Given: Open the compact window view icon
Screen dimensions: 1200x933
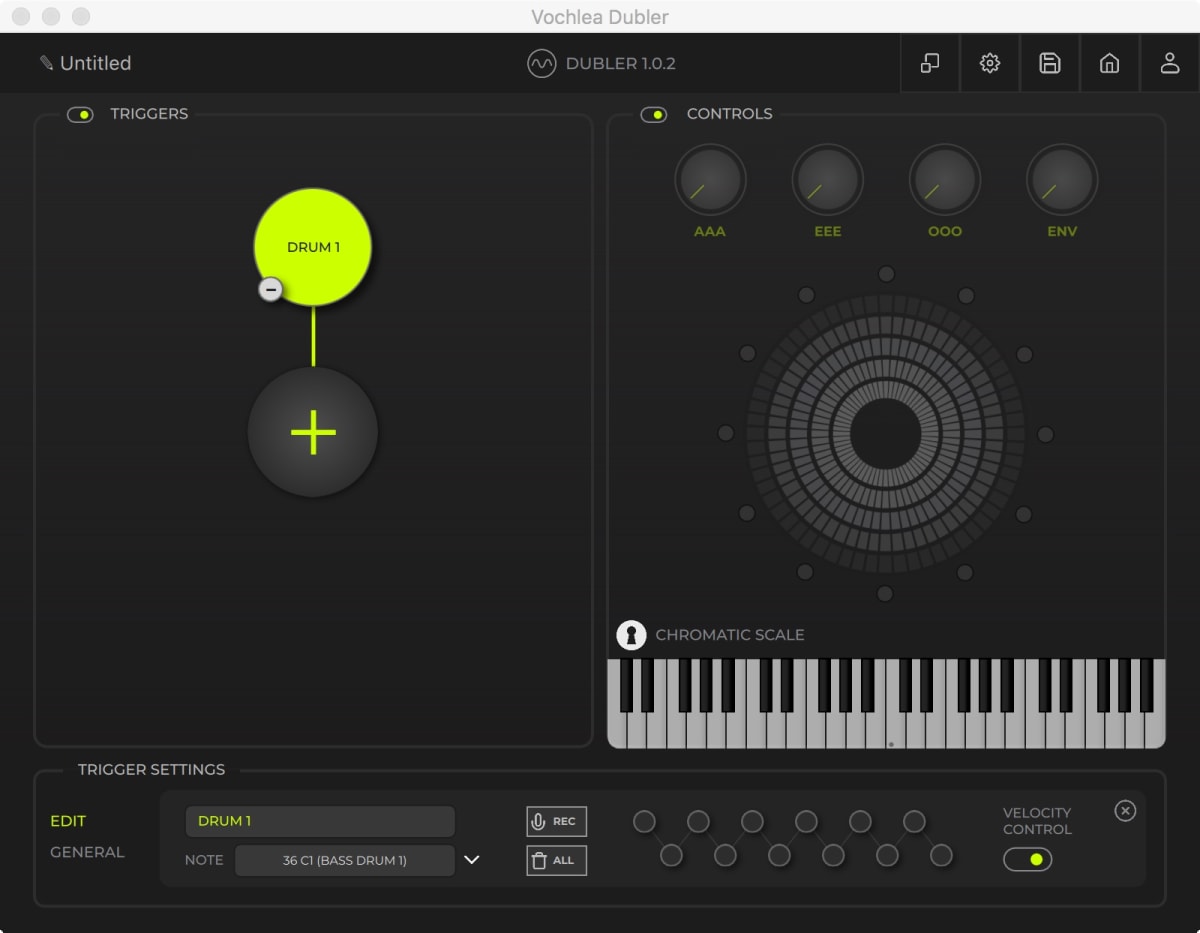Looking at the screenshot, I should [930, 63].
